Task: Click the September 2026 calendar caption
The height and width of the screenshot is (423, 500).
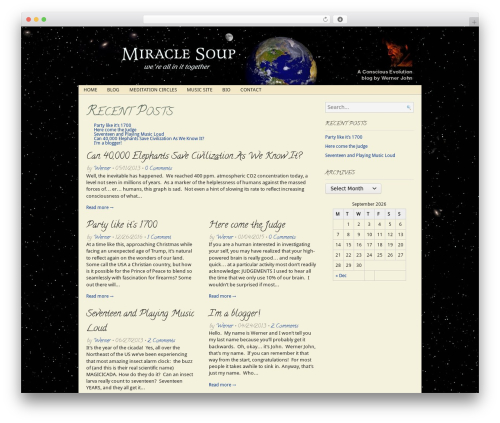Action: point(369,204)
